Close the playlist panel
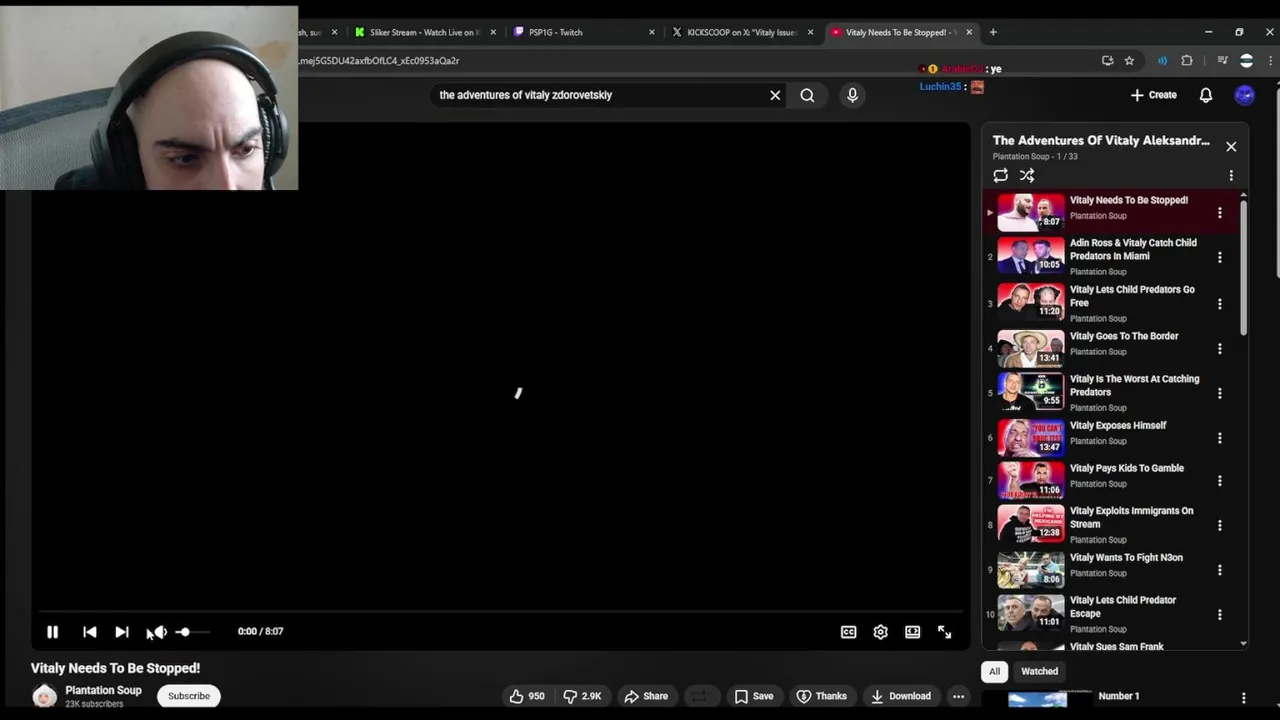 pos(1231,147)
